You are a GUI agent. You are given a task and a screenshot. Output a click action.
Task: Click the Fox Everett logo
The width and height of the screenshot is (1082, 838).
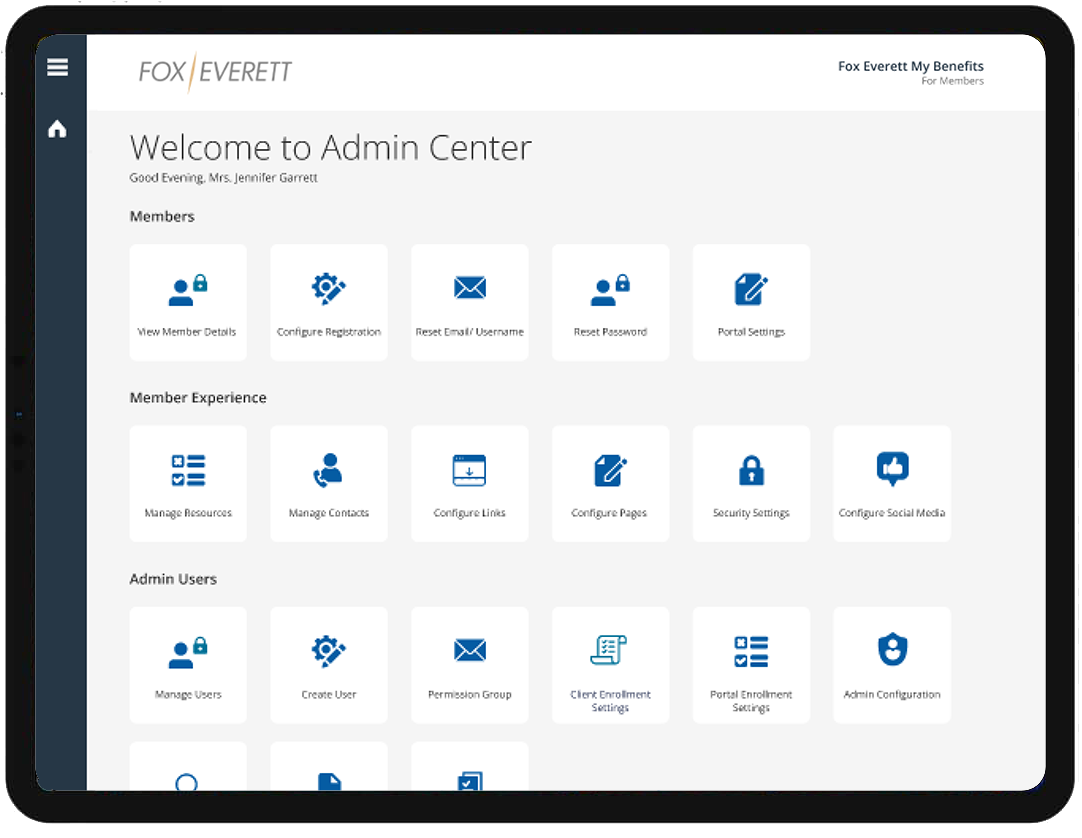215,72
